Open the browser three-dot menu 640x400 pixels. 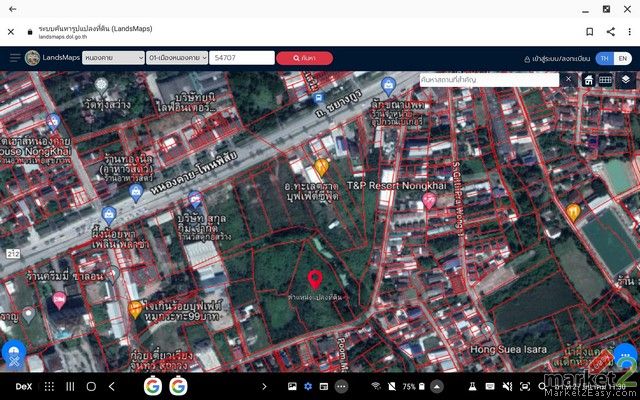coord(629,32)
